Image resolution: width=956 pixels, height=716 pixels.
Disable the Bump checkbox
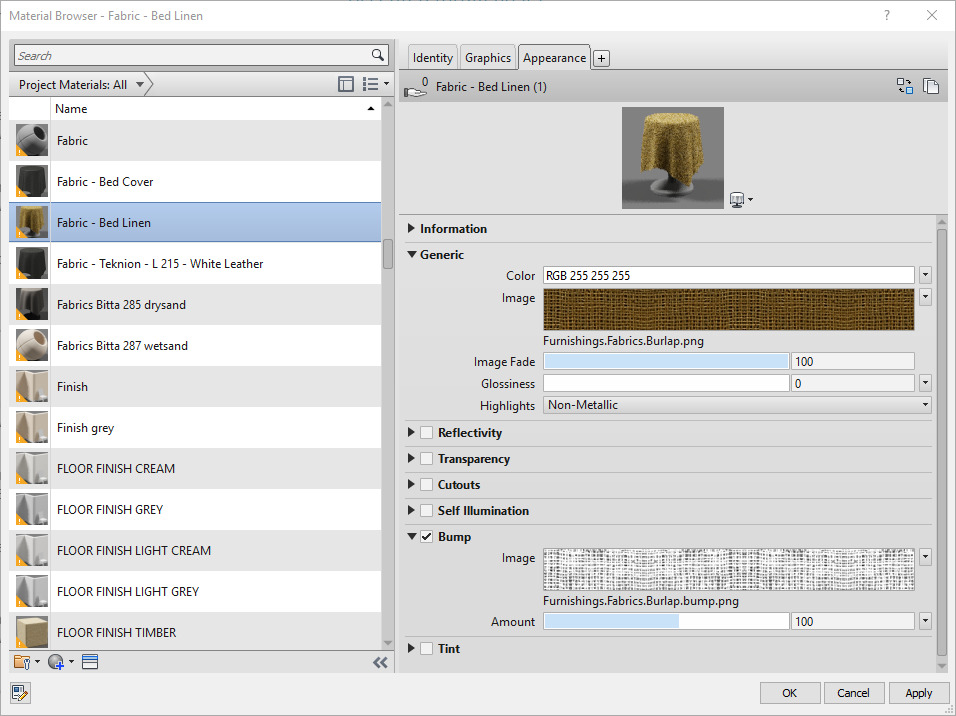(x=426, y=536)
